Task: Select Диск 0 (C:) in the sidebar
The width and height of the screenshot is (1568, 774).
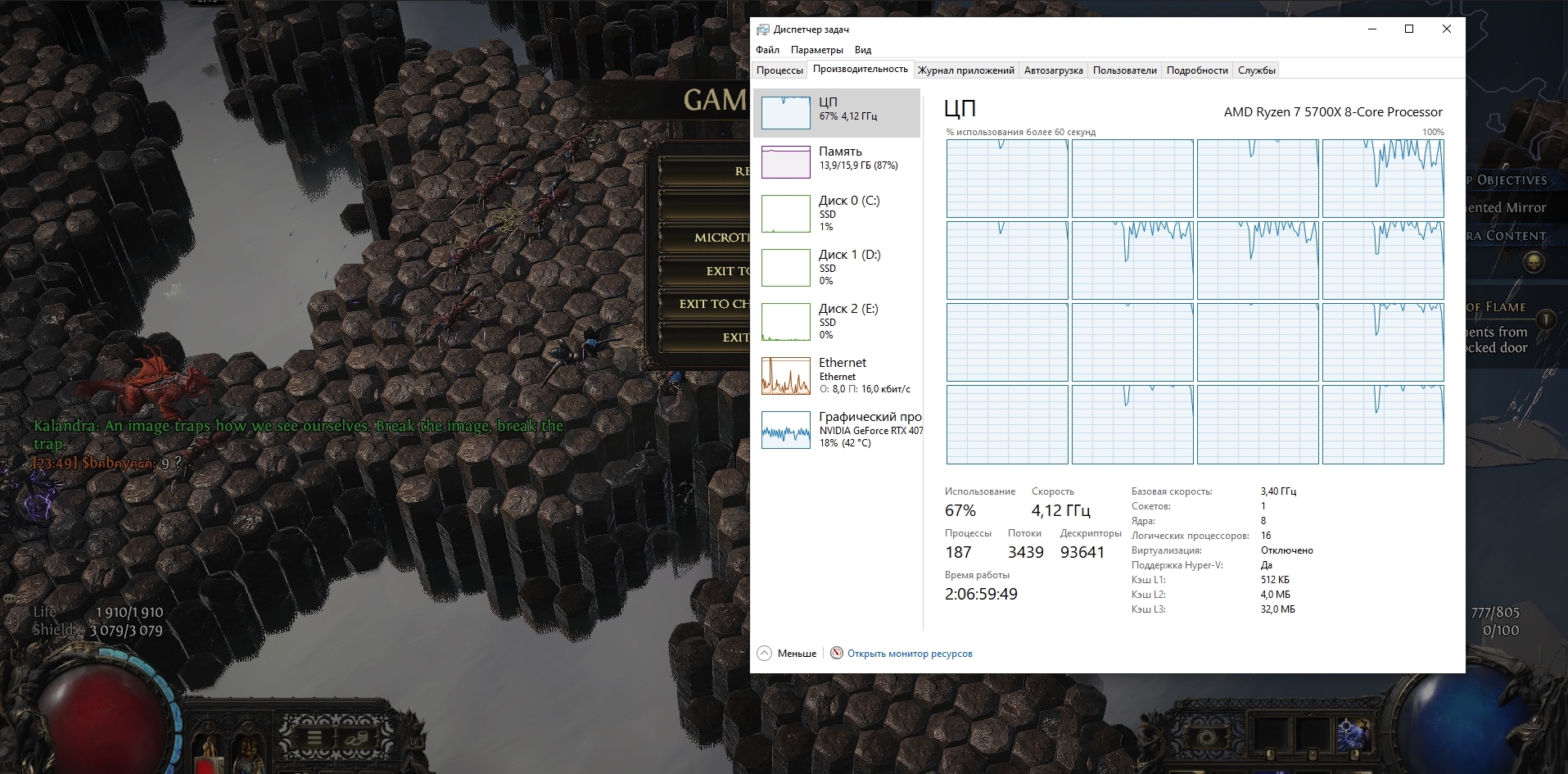Action: click(x=837, y=213)
